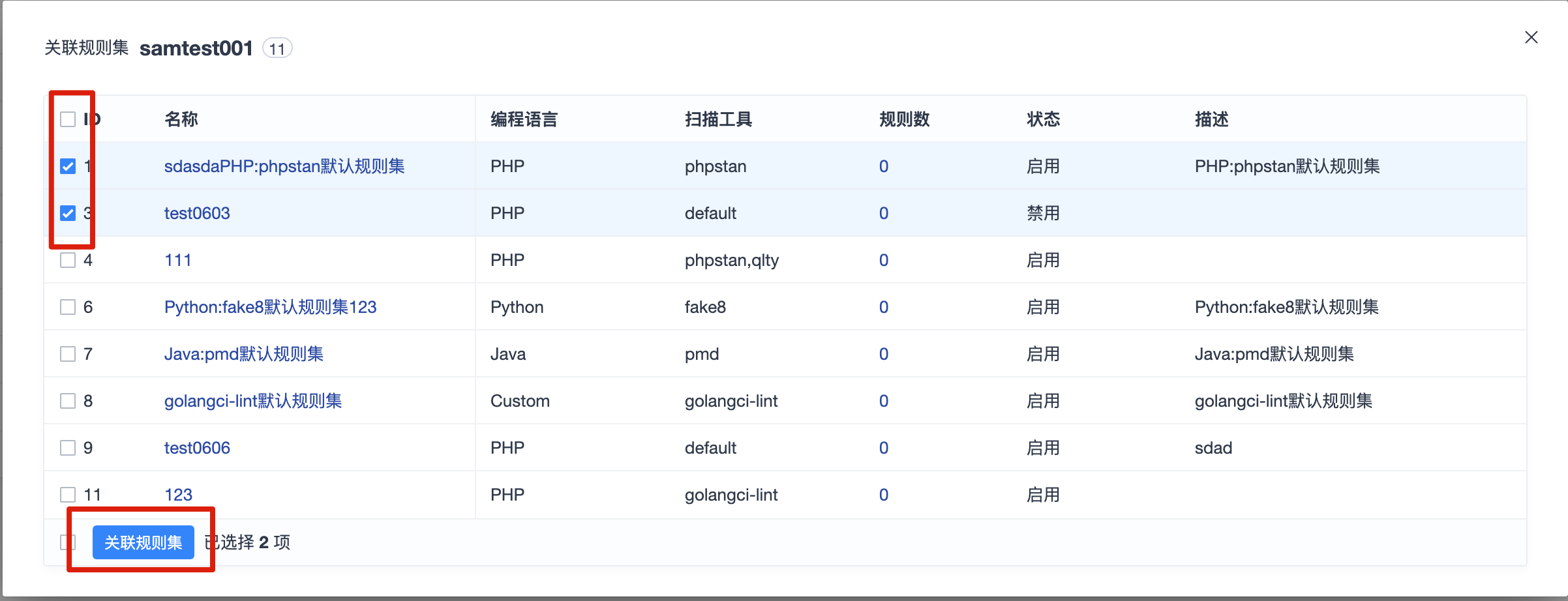Check the checkbox for rule set 111
The height and width of the screenshot is (601, 1568).
point(68,260)
